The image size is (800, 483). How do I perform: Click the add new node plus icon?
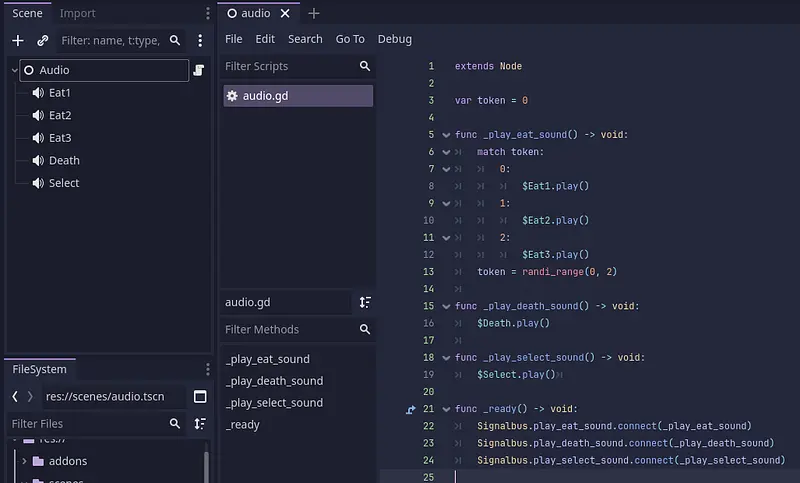(17, 41)
